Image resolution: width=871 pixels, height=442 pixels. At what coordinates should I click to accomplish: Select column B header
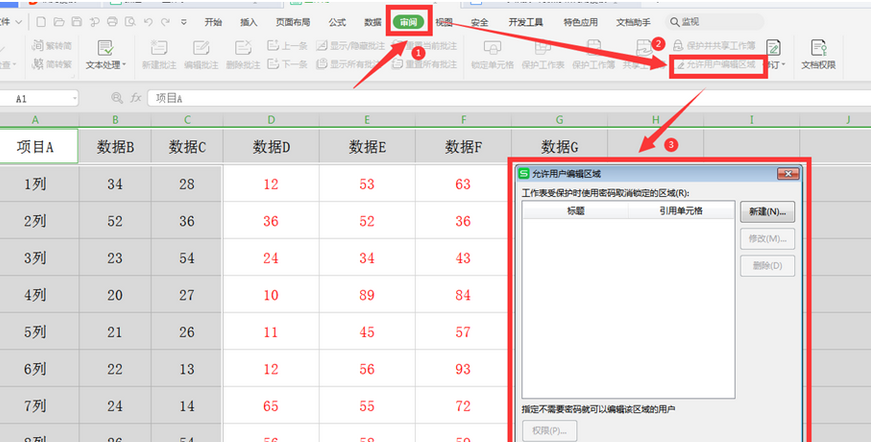point(115,120)
